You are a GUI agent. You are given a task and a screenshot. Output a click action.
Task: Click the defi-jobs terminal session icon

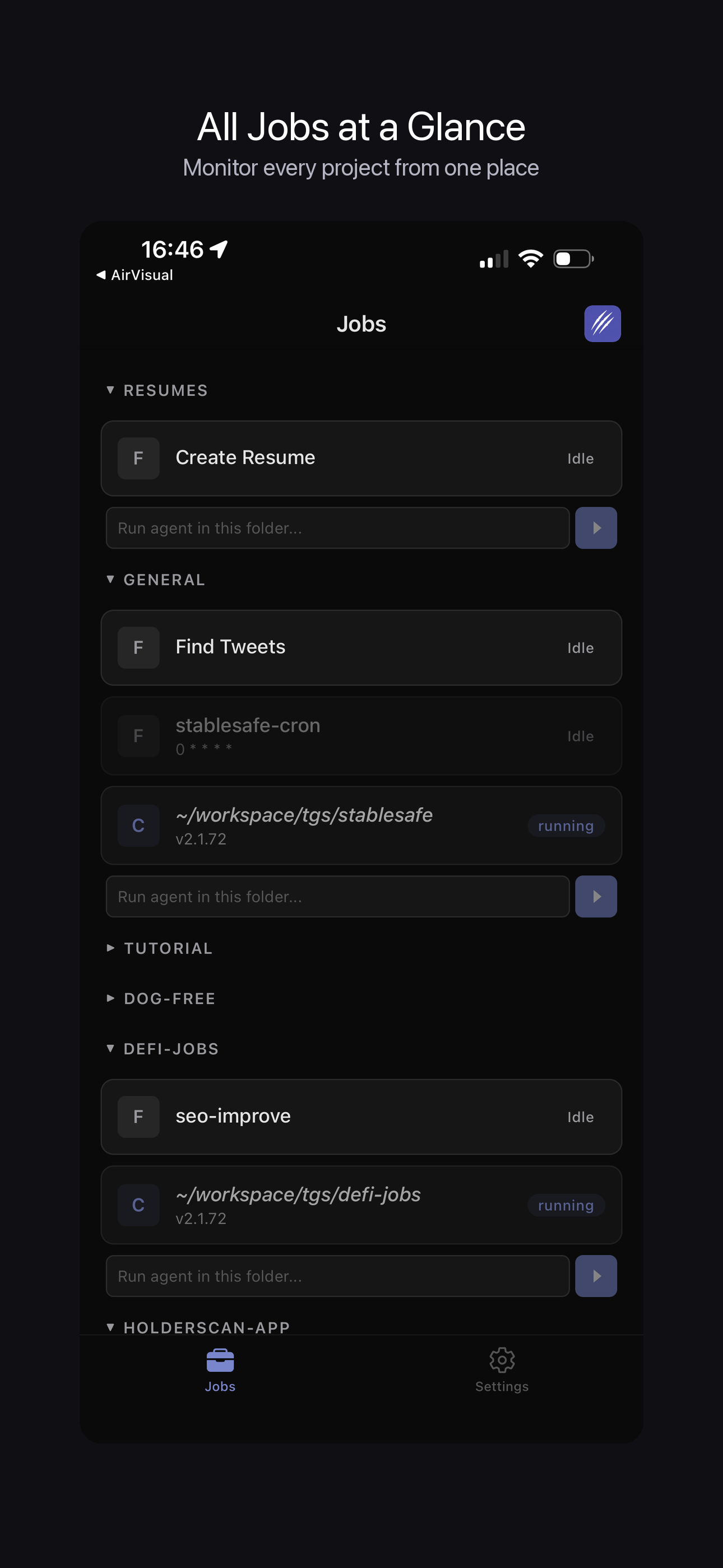point(138,1205)
